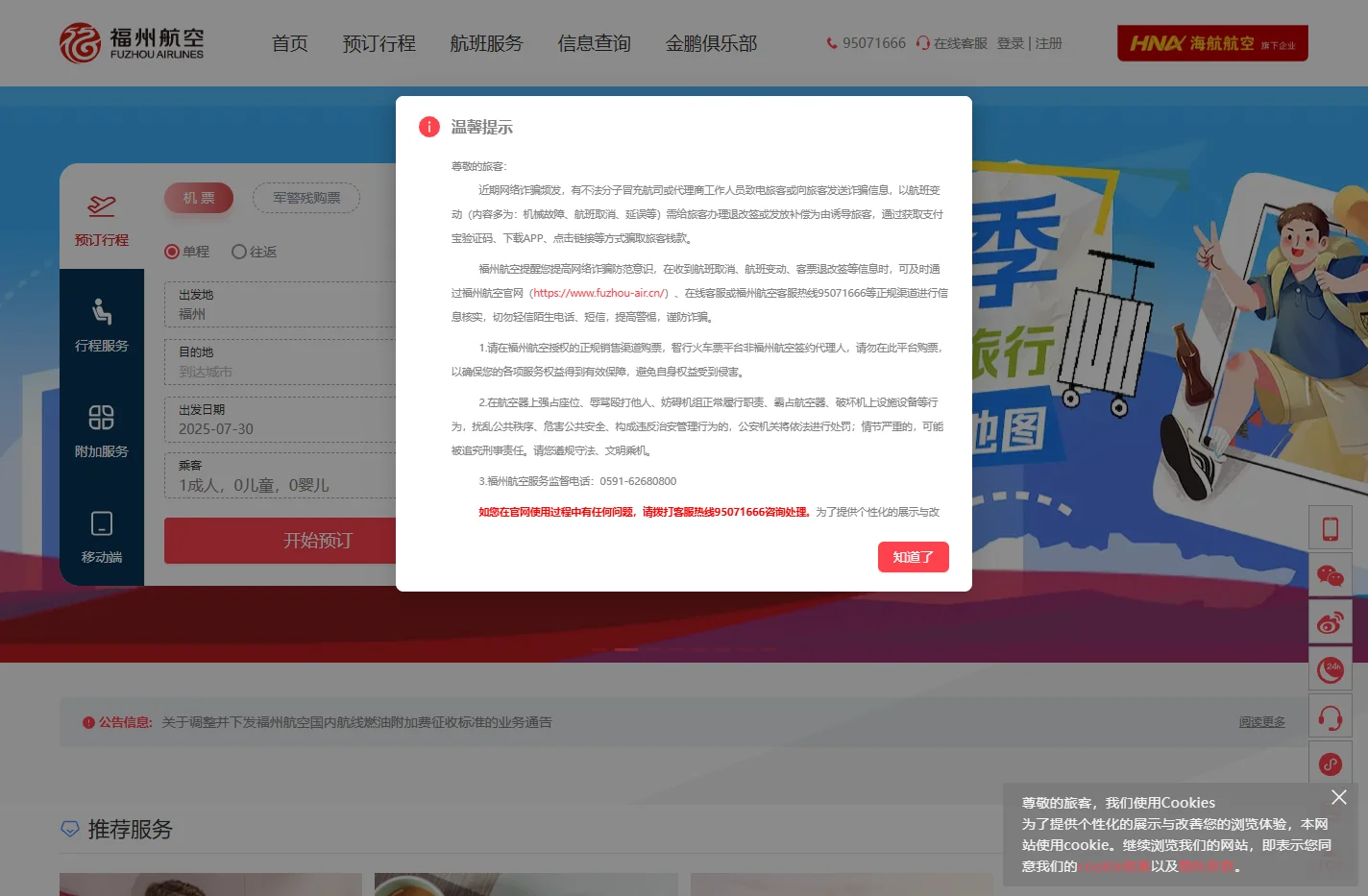Open the 首页 menu item
The width and height of the screenshot is (1368, 896).
[290, 43]
